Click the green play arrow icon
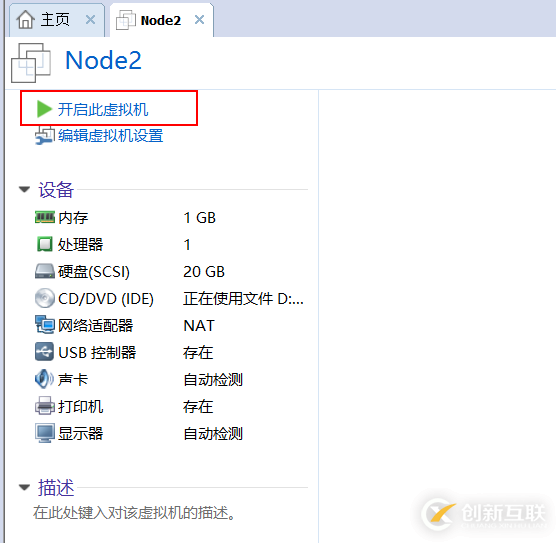 [x=44, y=109]
